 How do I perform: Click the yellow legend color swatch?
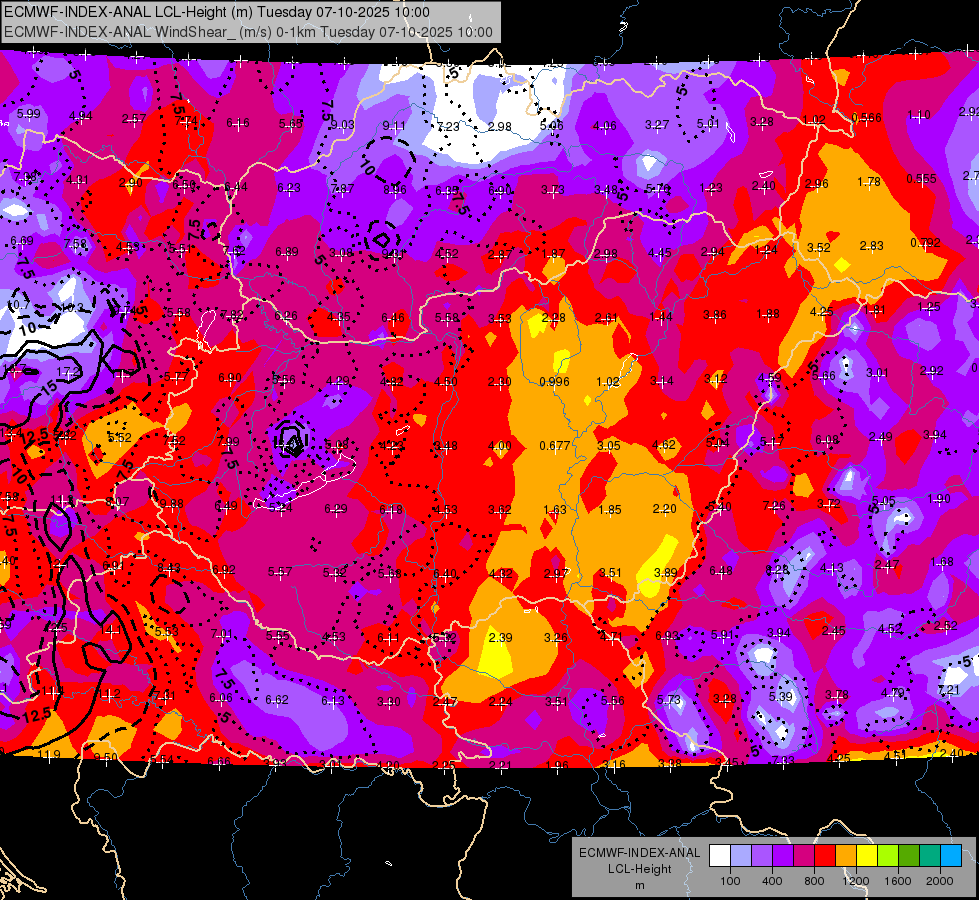(x=867, y=856)
